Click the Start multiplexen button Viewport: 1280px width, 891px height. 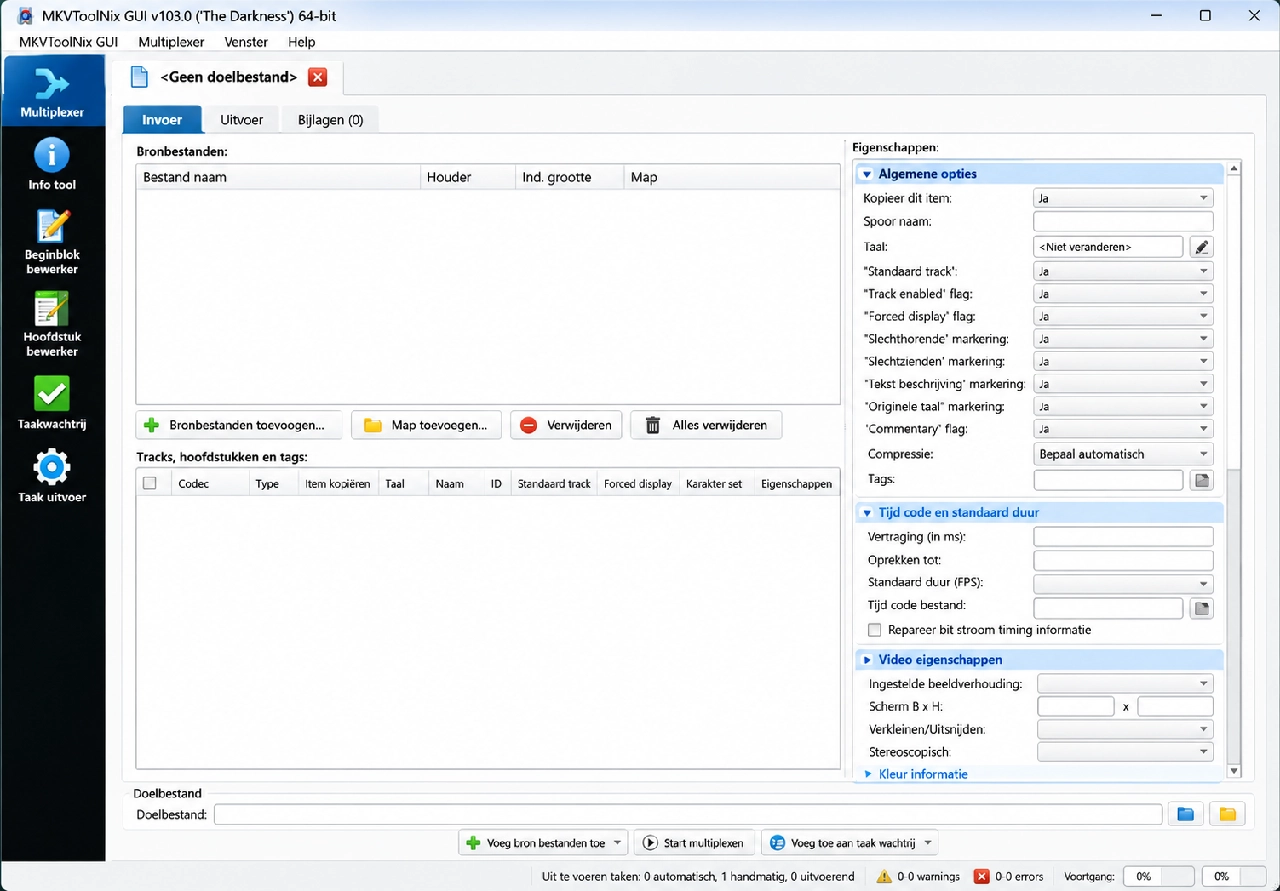click(x=695, y=843)
